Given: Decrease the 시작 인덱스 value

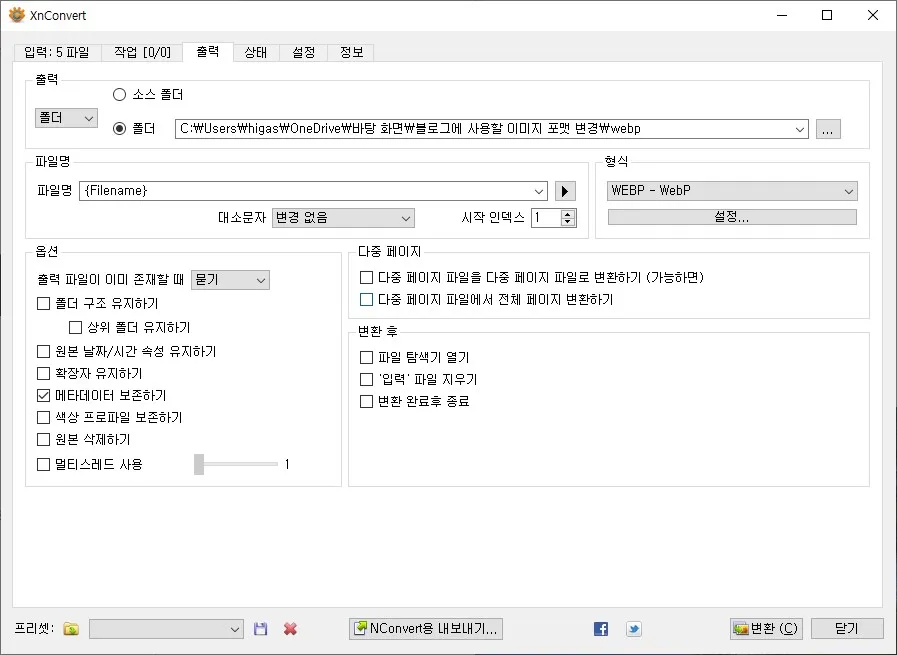Looking at the screenshot, I should click(x=567, y=222).
